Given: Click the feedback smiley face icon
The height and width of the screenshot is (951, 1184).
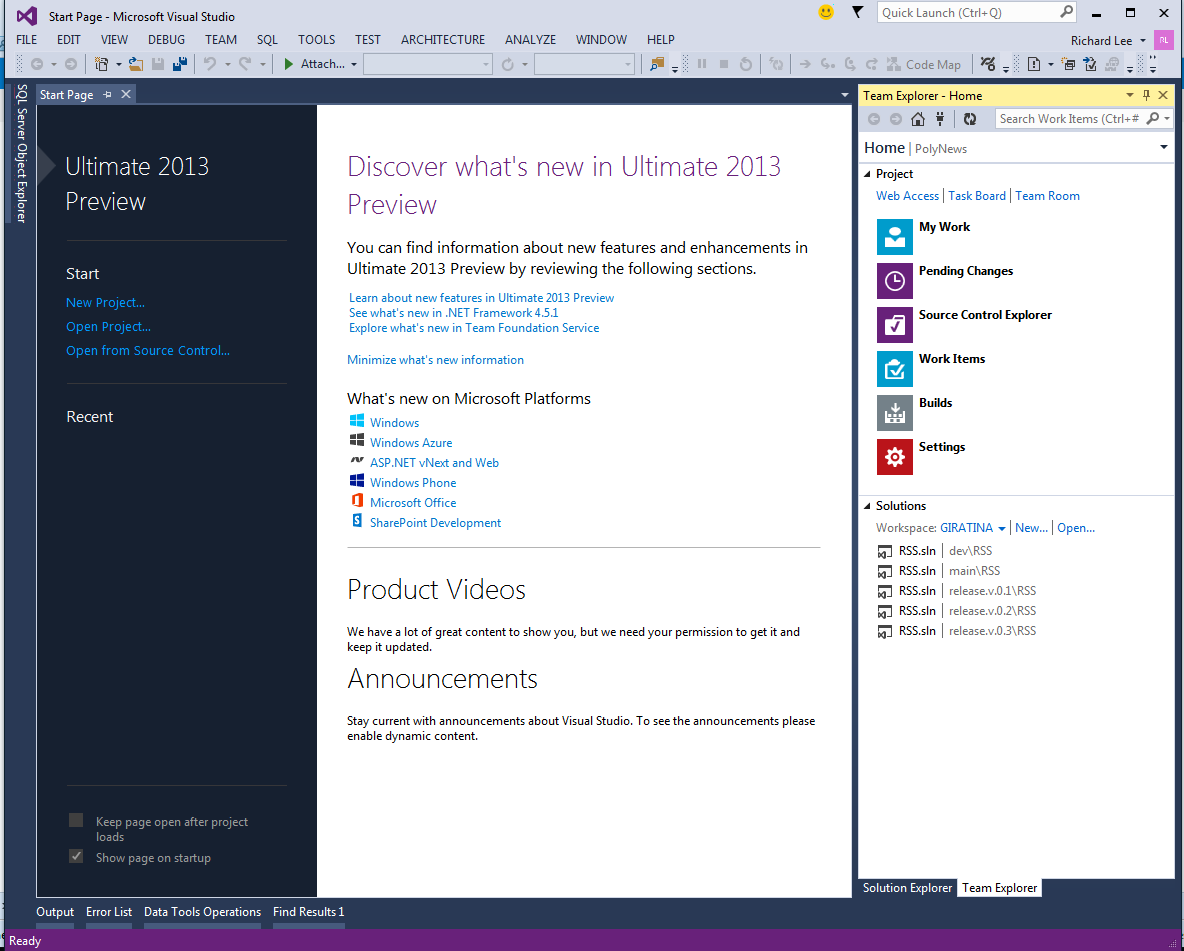Looking at the screenshot, I should coord(826,12).
